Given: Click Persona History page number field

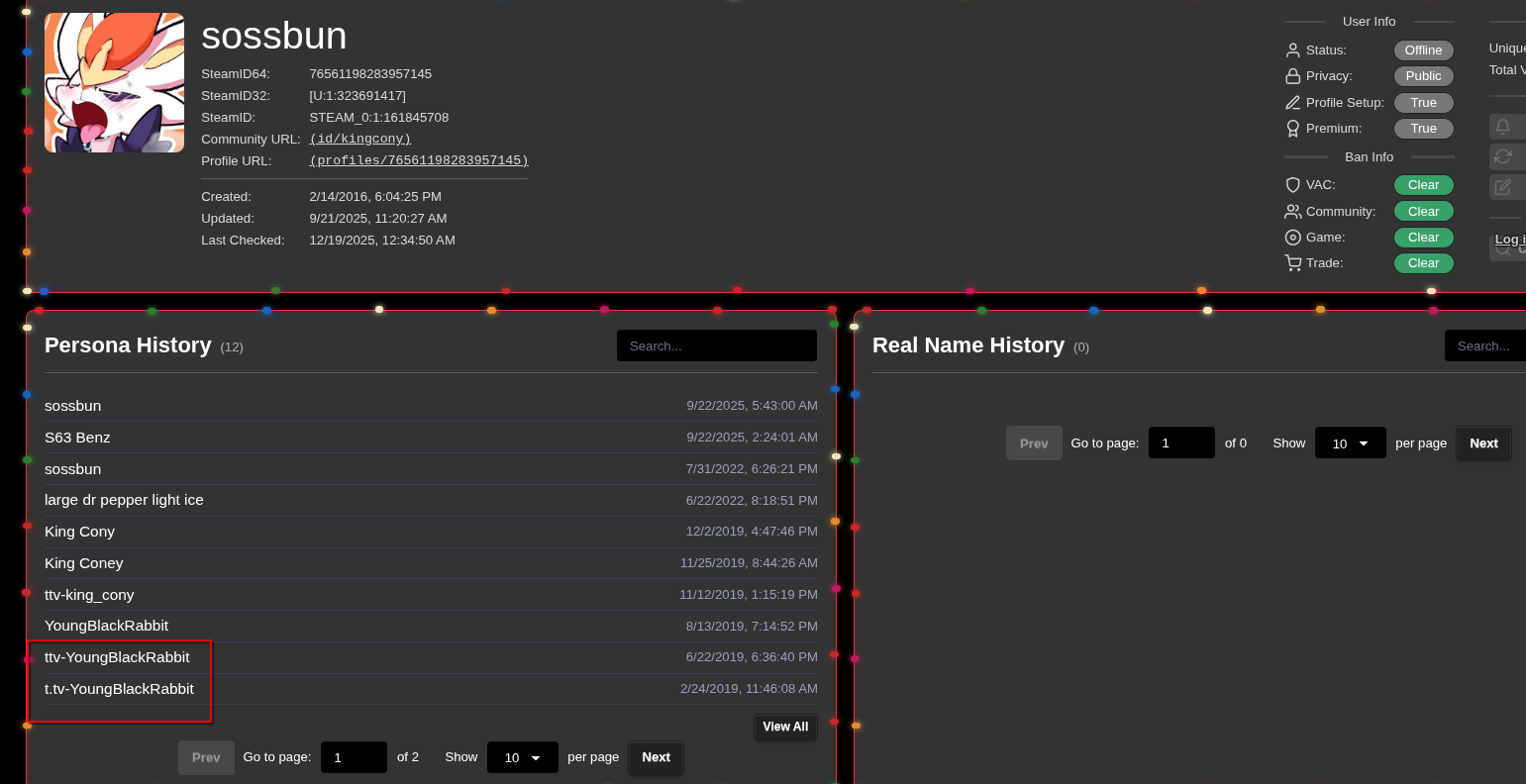Looking at the screenshot, I should coord(354,757).
